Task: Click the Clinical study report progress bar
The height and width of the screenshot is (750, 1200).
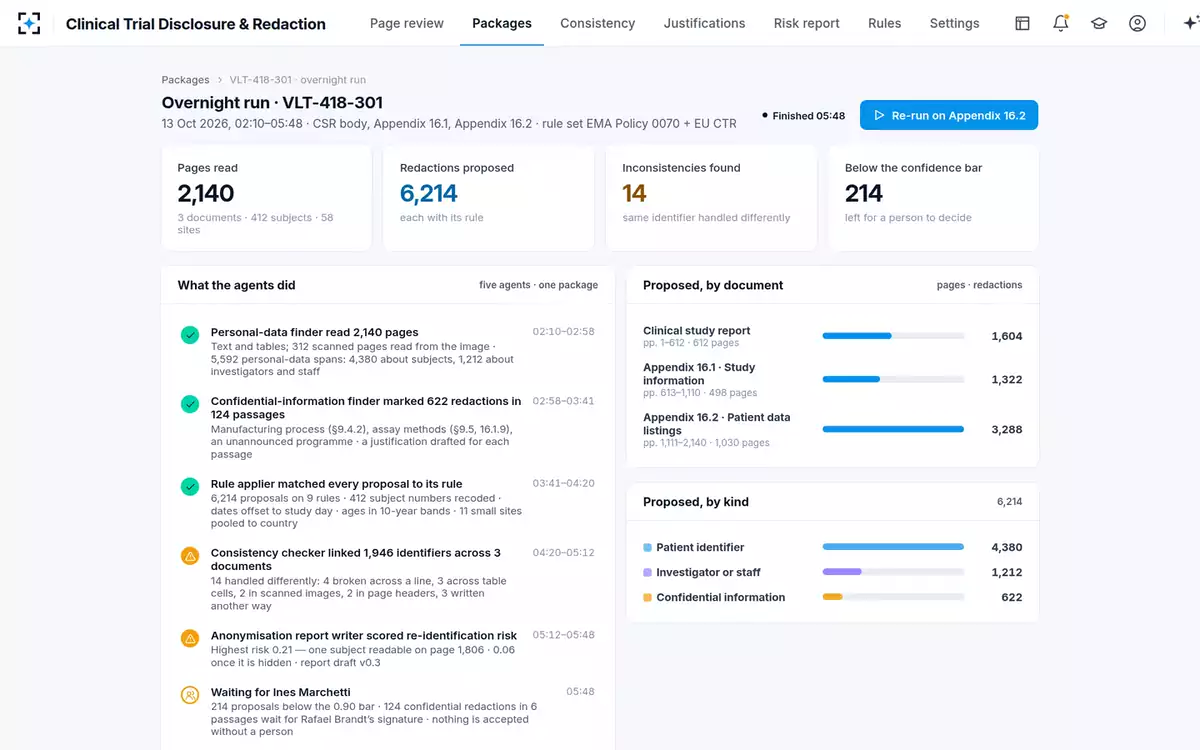Action: (893, 336)
